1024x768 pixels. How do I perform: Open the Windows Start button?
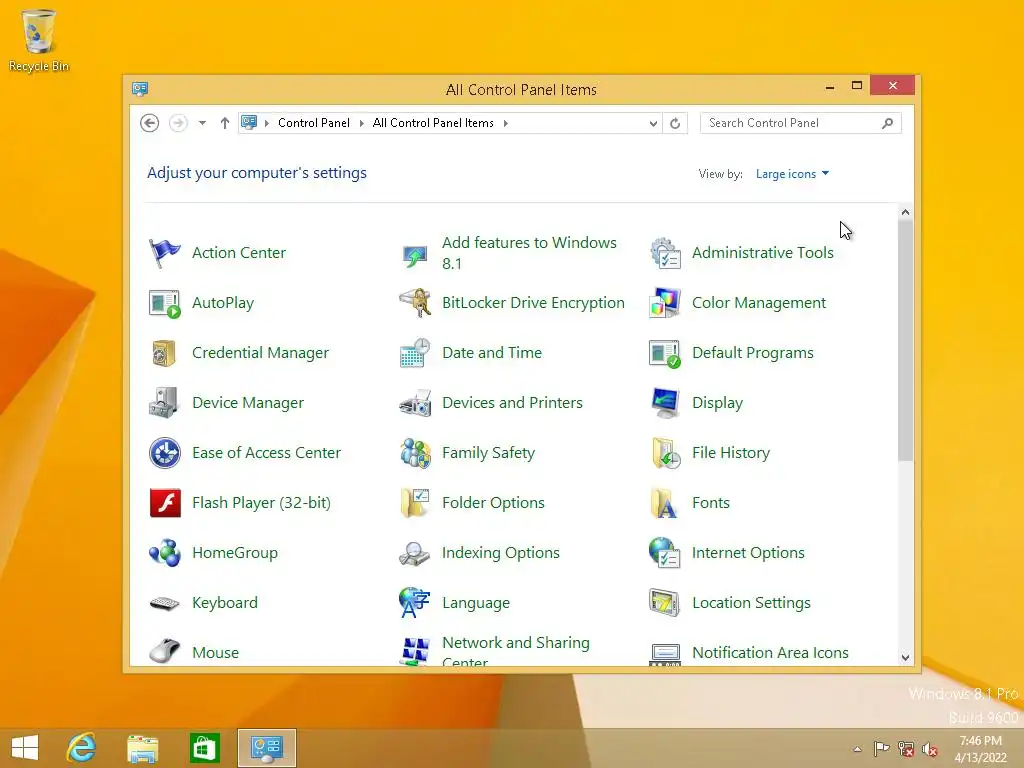(x=25, y=748)
